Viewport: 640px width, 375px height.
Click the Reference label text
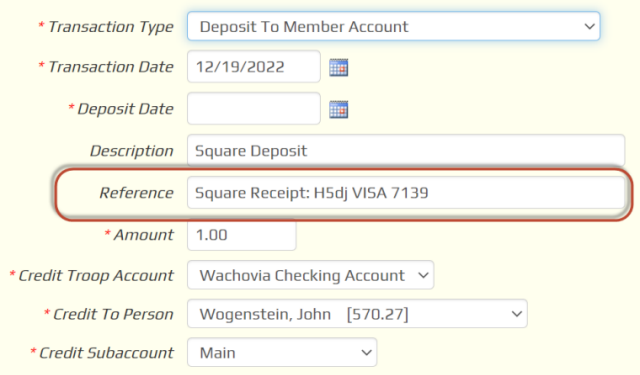[136, 193]
